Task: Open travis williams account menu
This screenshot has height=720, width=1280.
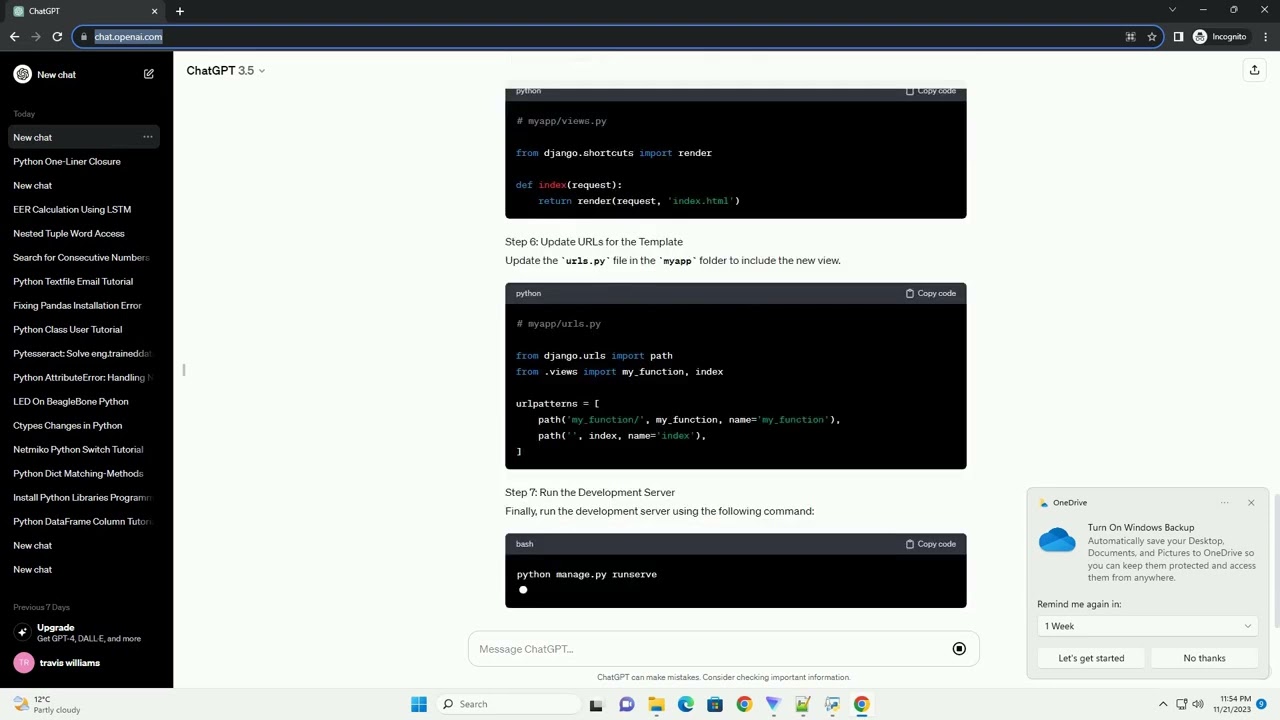Action: [84, 663]
